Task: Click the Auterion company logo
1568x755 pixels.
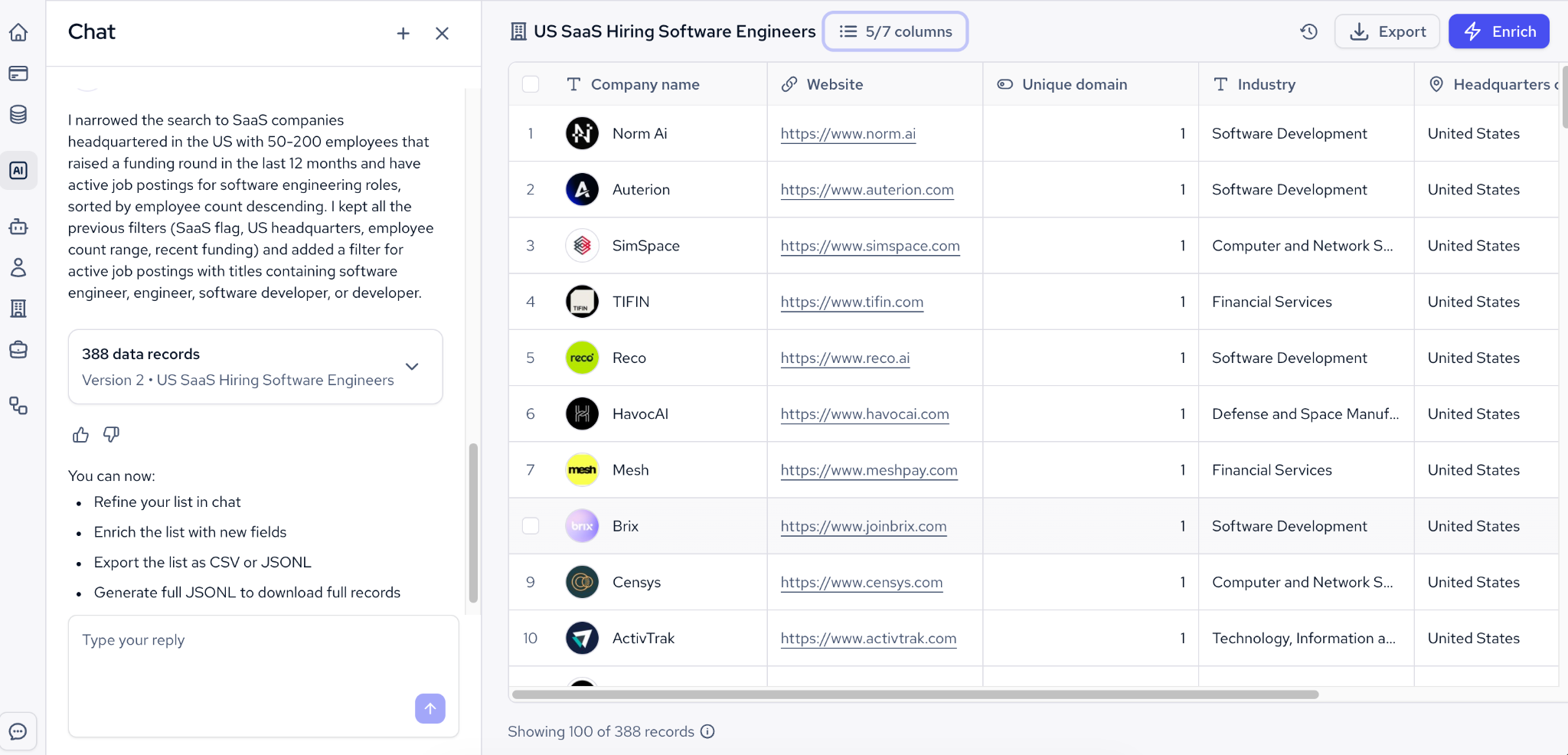Action: click(x=582, y=189)
